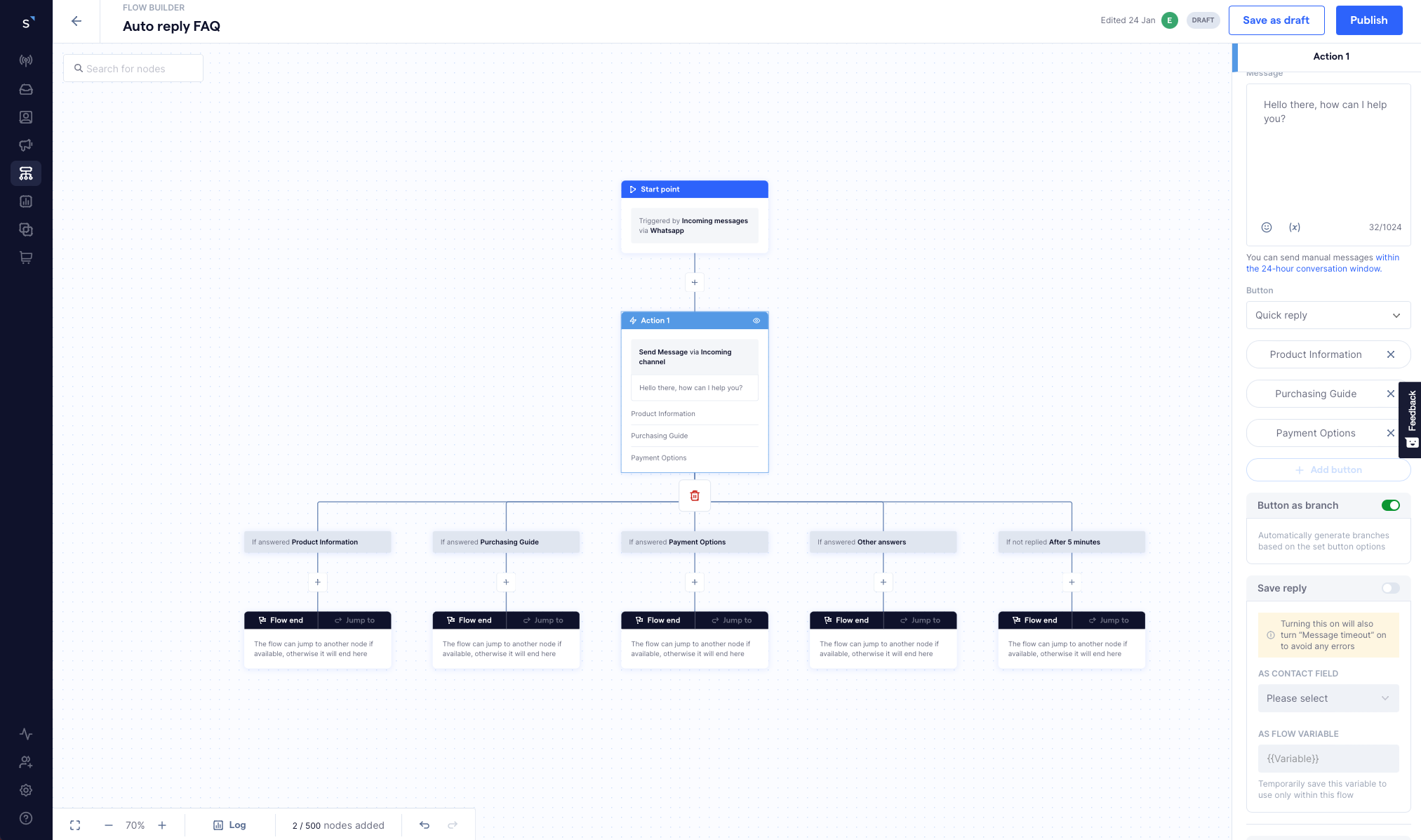Toggle the Action 1 visibility eye icon
This screenshot has height=840, width=1421.
pos(757,320)
